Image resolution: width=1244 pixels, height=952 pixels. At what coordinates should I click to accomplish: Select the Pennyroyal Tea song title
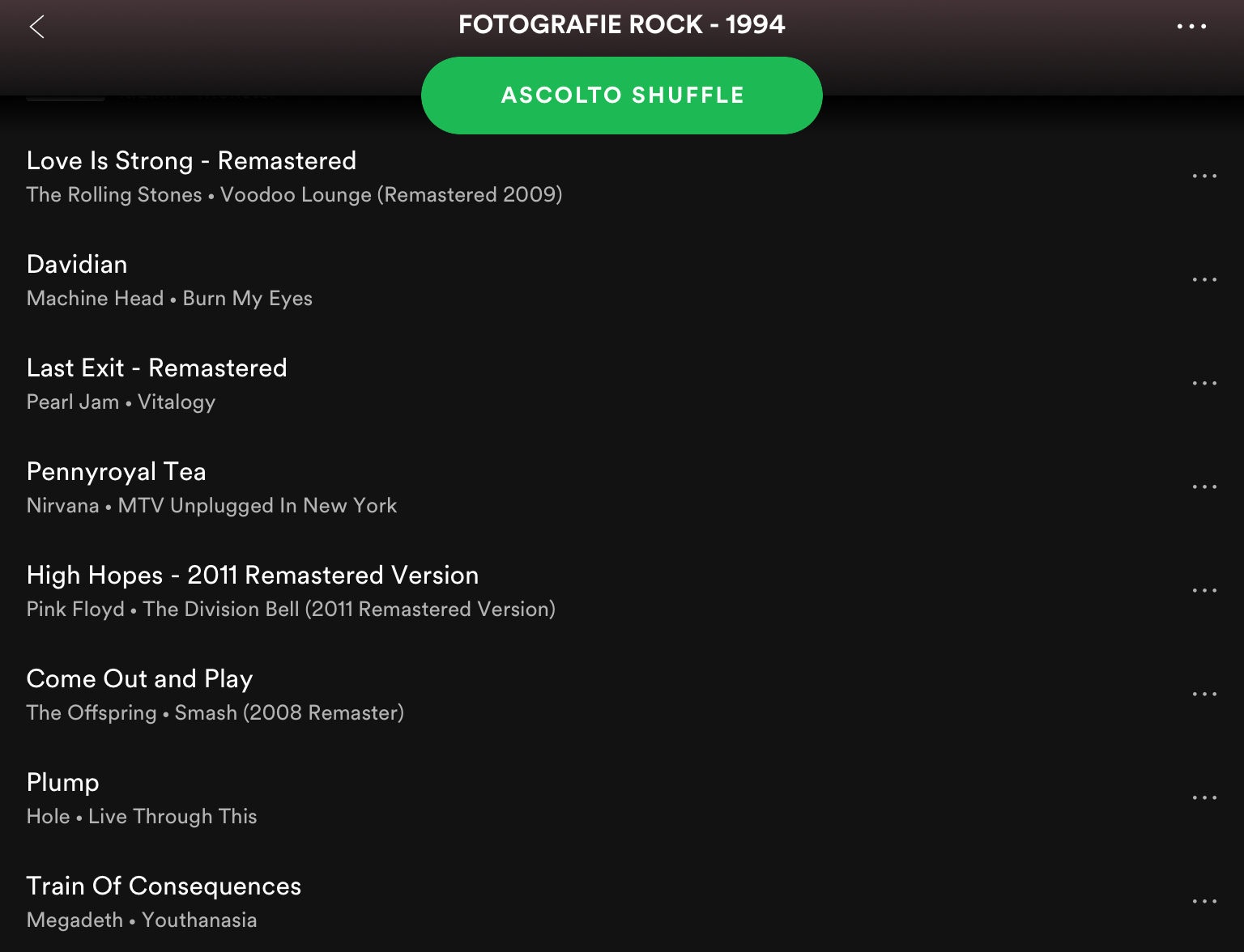[116, 472]
